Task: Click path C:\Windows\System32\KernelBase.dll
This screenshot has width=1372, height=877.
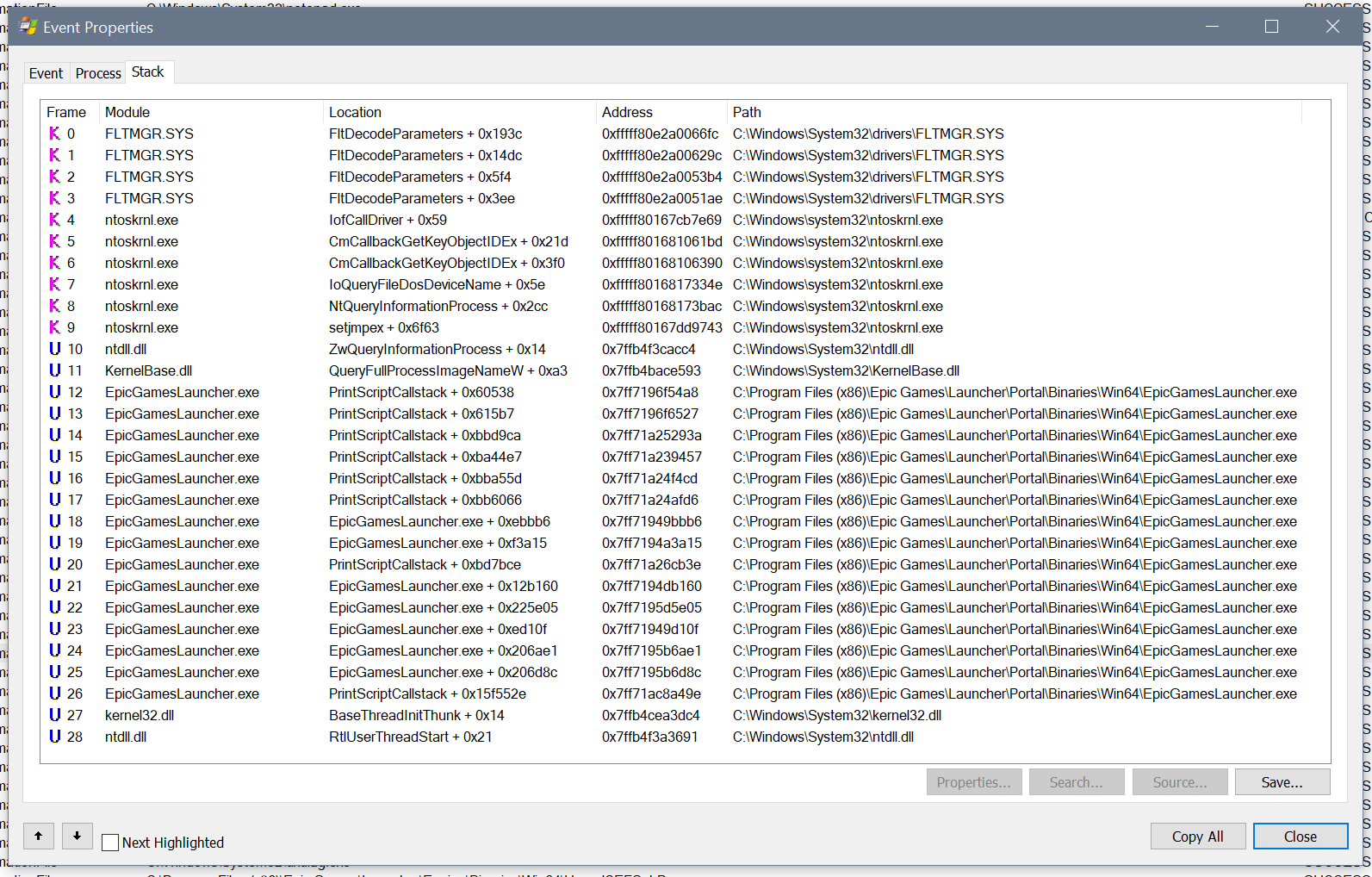Action: pyautogui.click(x=846, y=370)
